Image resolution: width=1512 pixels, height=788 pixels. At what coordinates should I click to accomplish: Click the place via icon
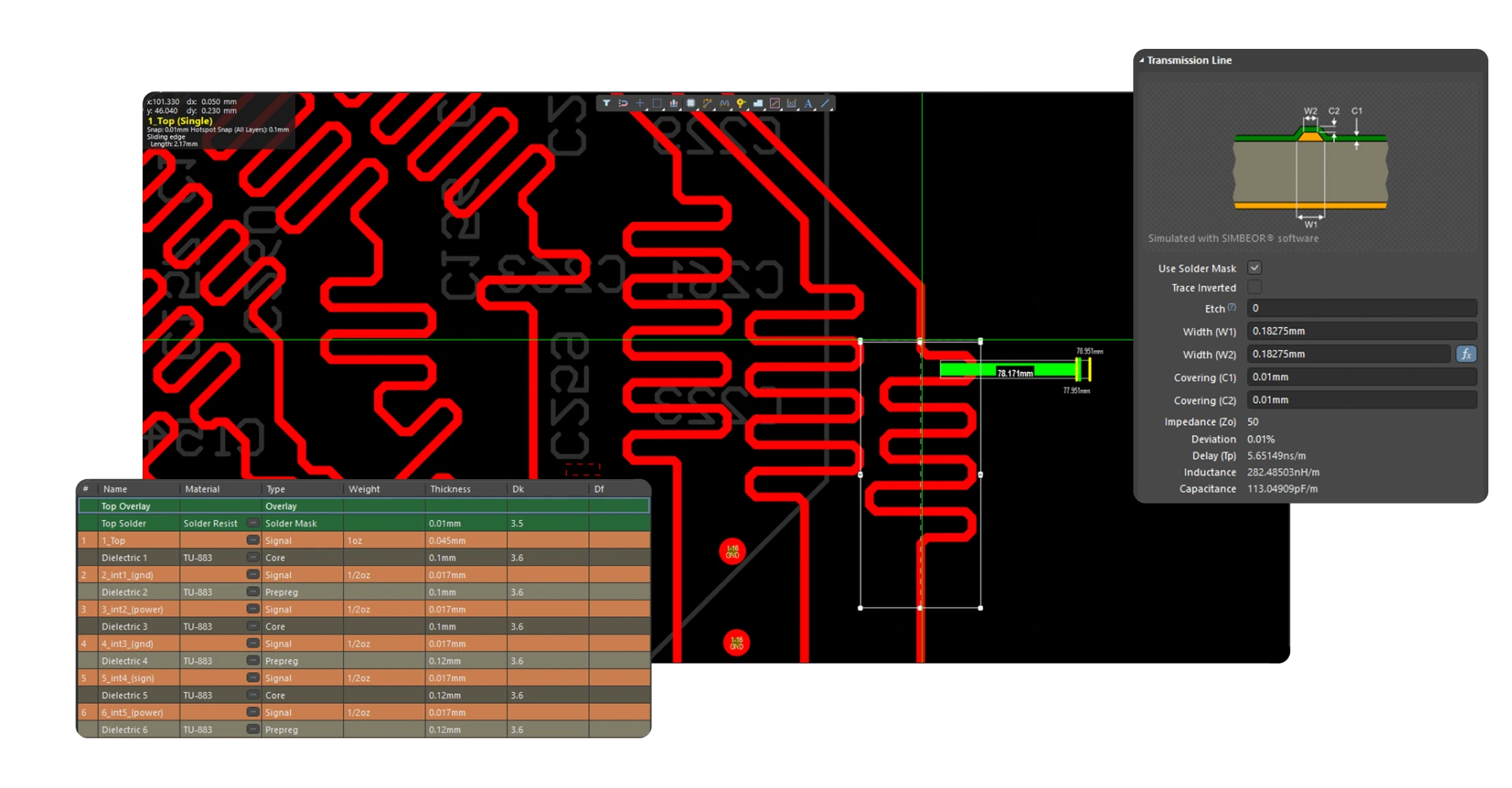tap(741, 103)
